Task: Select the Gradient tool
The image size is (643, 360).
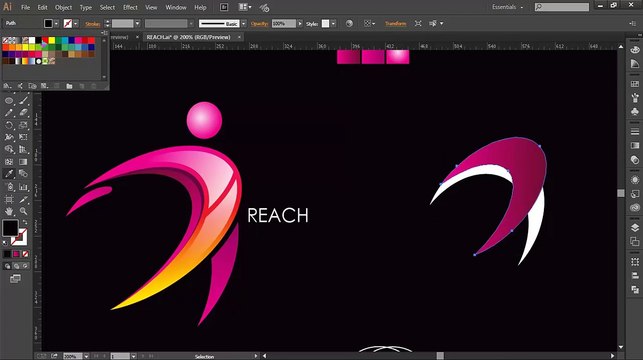Action: [x=23, y=162]
